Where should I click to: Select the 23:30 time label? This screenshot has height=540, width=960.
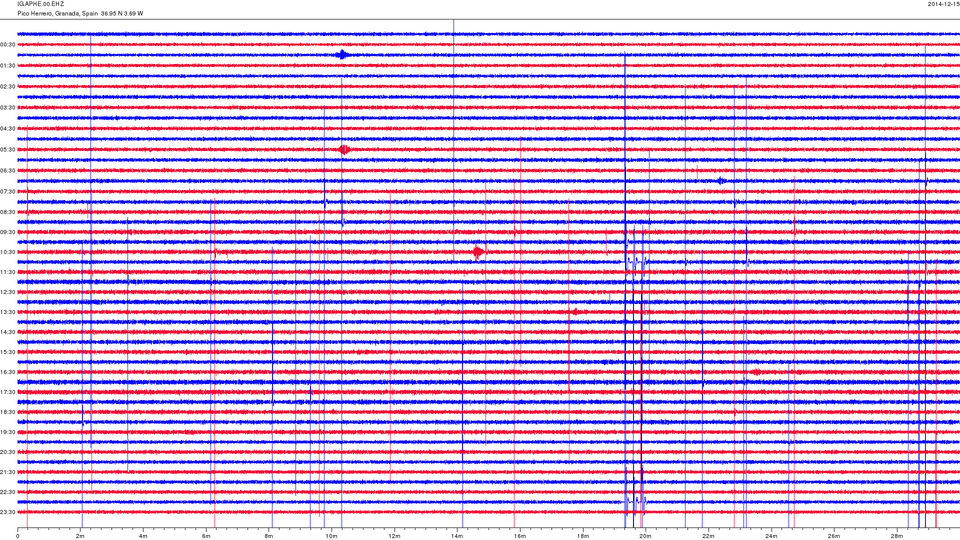pyautogui.click(x=8, y=512)
